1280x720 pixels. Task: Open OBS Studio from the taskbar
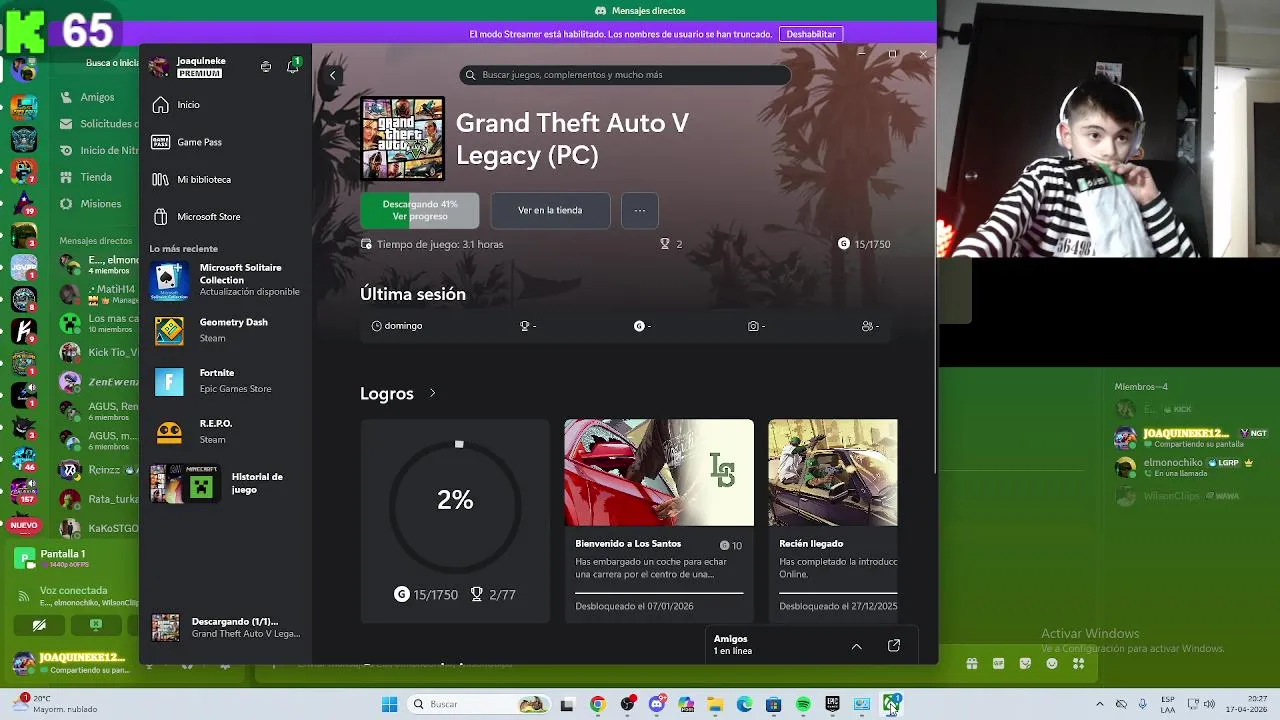tap(627, 705)
